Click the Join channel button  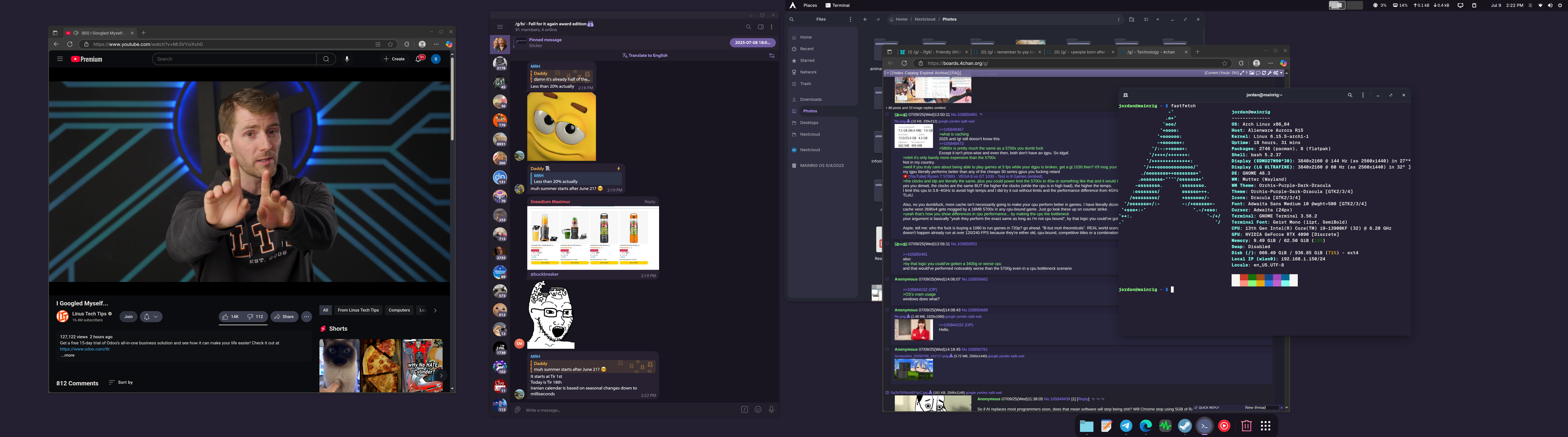pos(128,317)
